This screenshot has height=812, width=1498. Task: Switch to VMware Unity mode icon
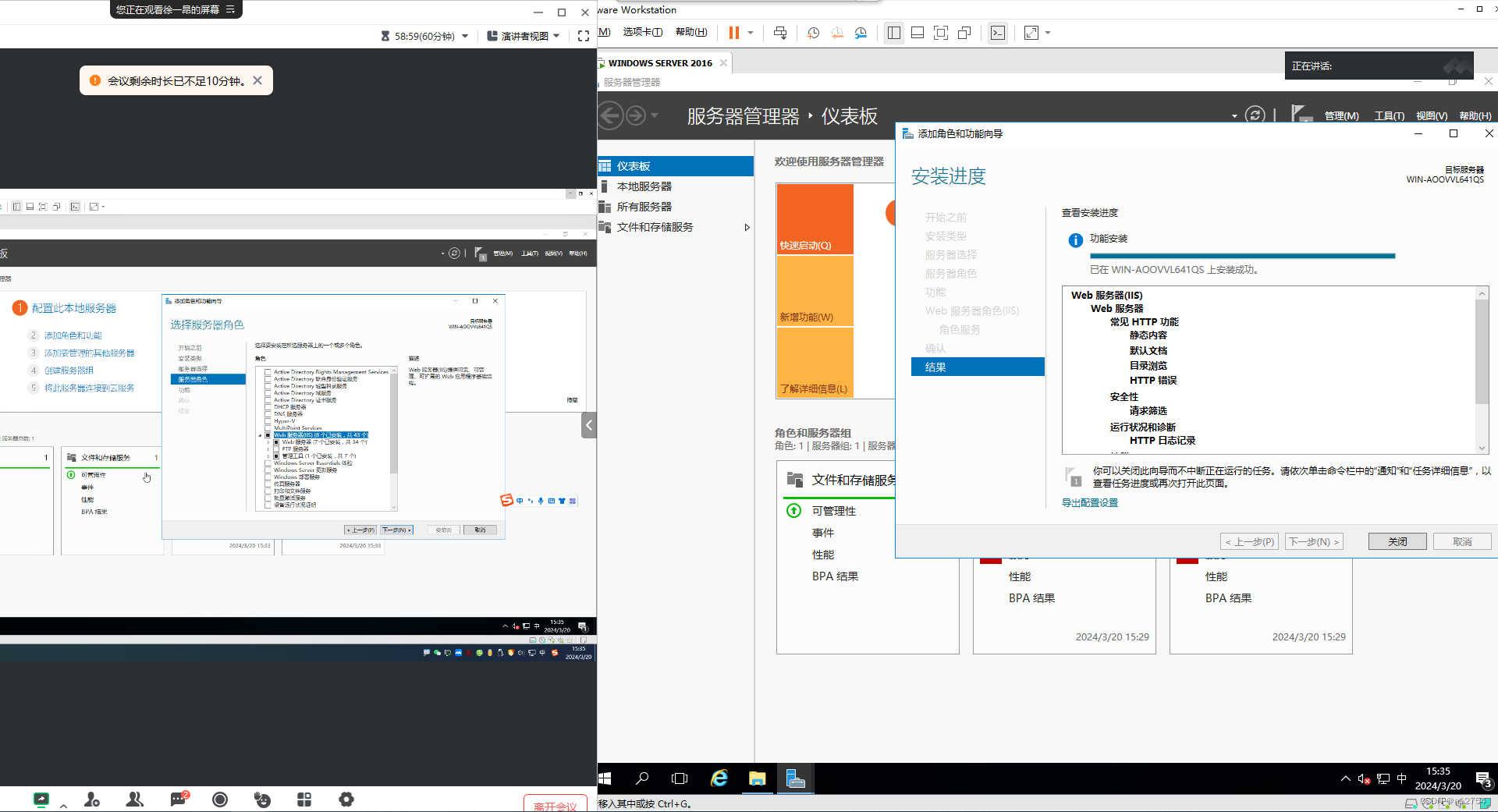964,33
